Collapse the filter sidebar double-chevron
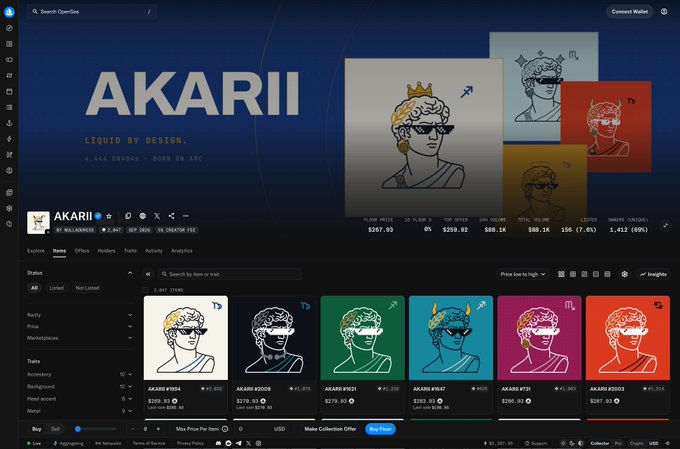This screenshot has height=449, width=680. tap(148, 274)
